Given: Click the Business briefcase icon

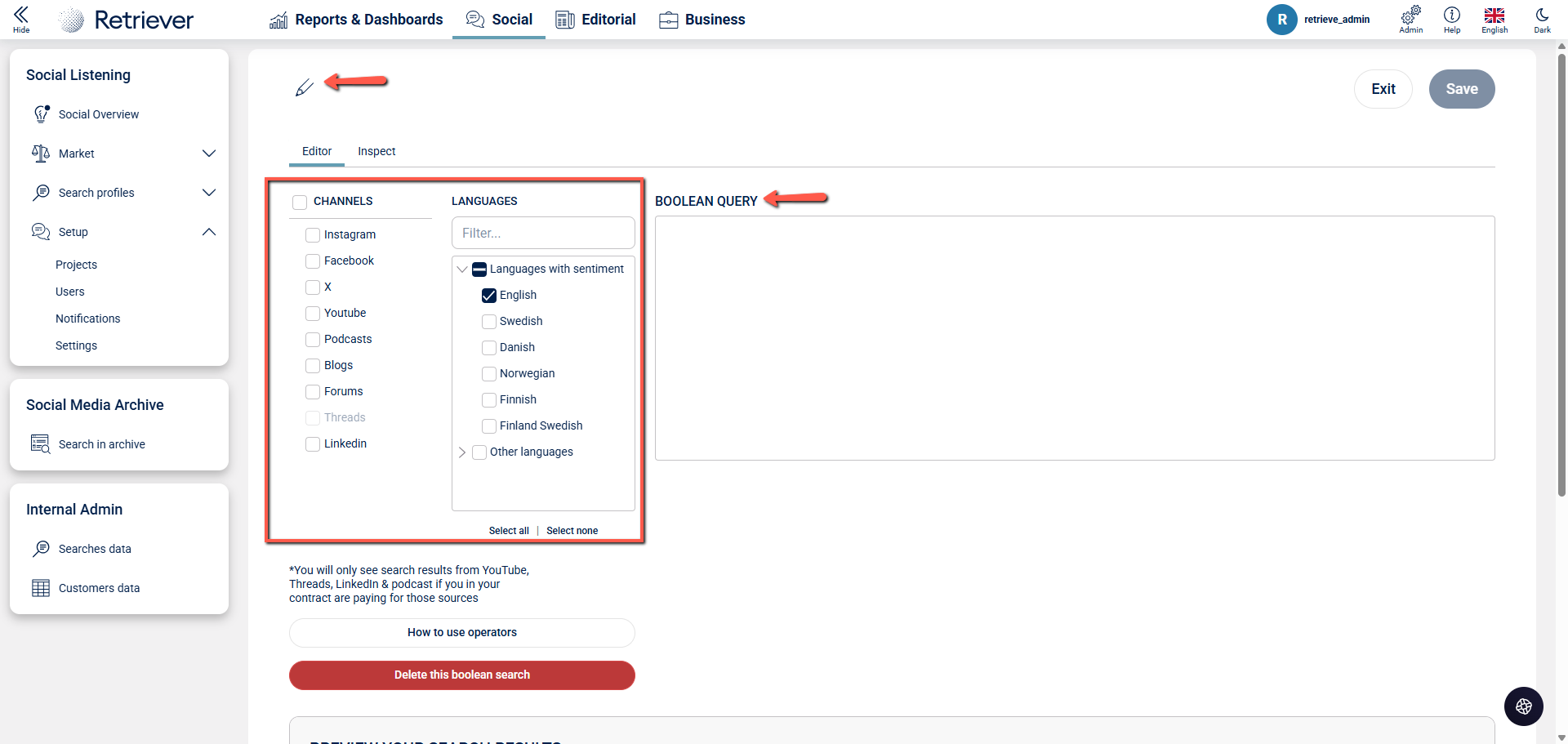Looking at the screenshot, I should tap(669, 20).
